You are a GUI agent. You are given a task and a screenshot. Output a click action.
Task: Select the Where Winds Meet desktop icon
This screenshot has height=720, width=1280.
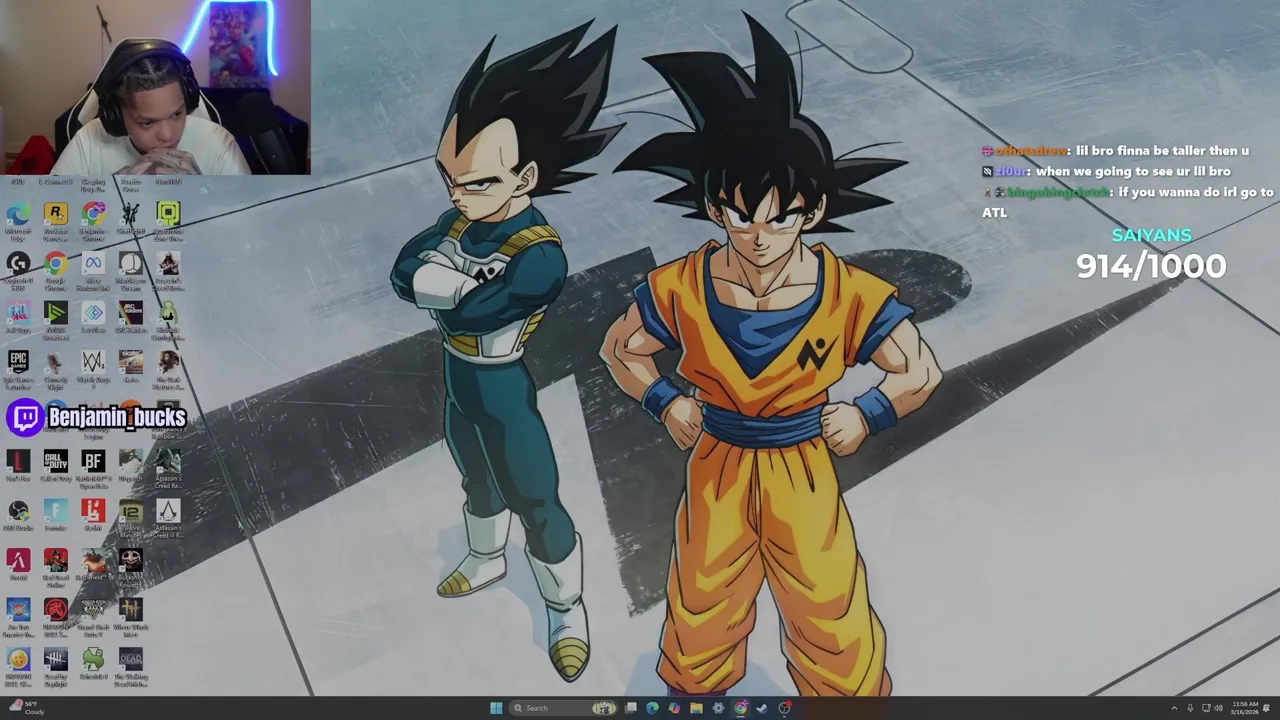coord(131,616)
